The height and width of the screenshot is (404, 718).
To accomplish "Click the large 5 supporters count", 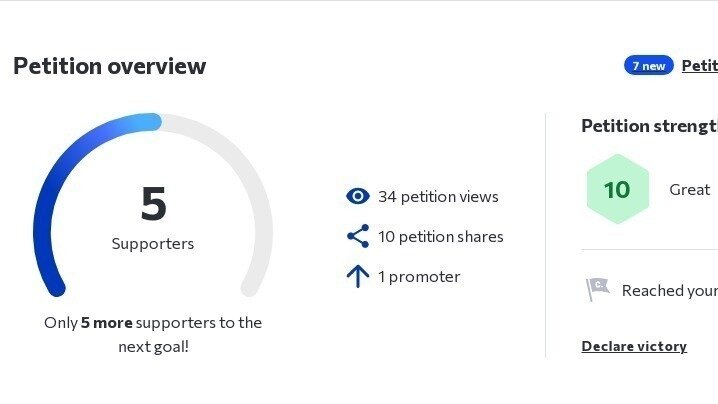I will (153, 204).
